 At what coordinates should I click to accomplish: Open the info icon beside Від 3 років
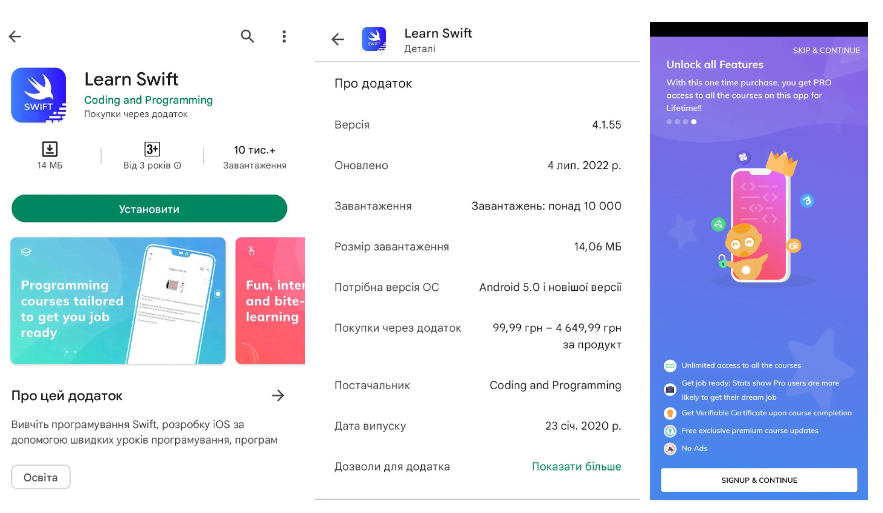[x=177, y=166]
